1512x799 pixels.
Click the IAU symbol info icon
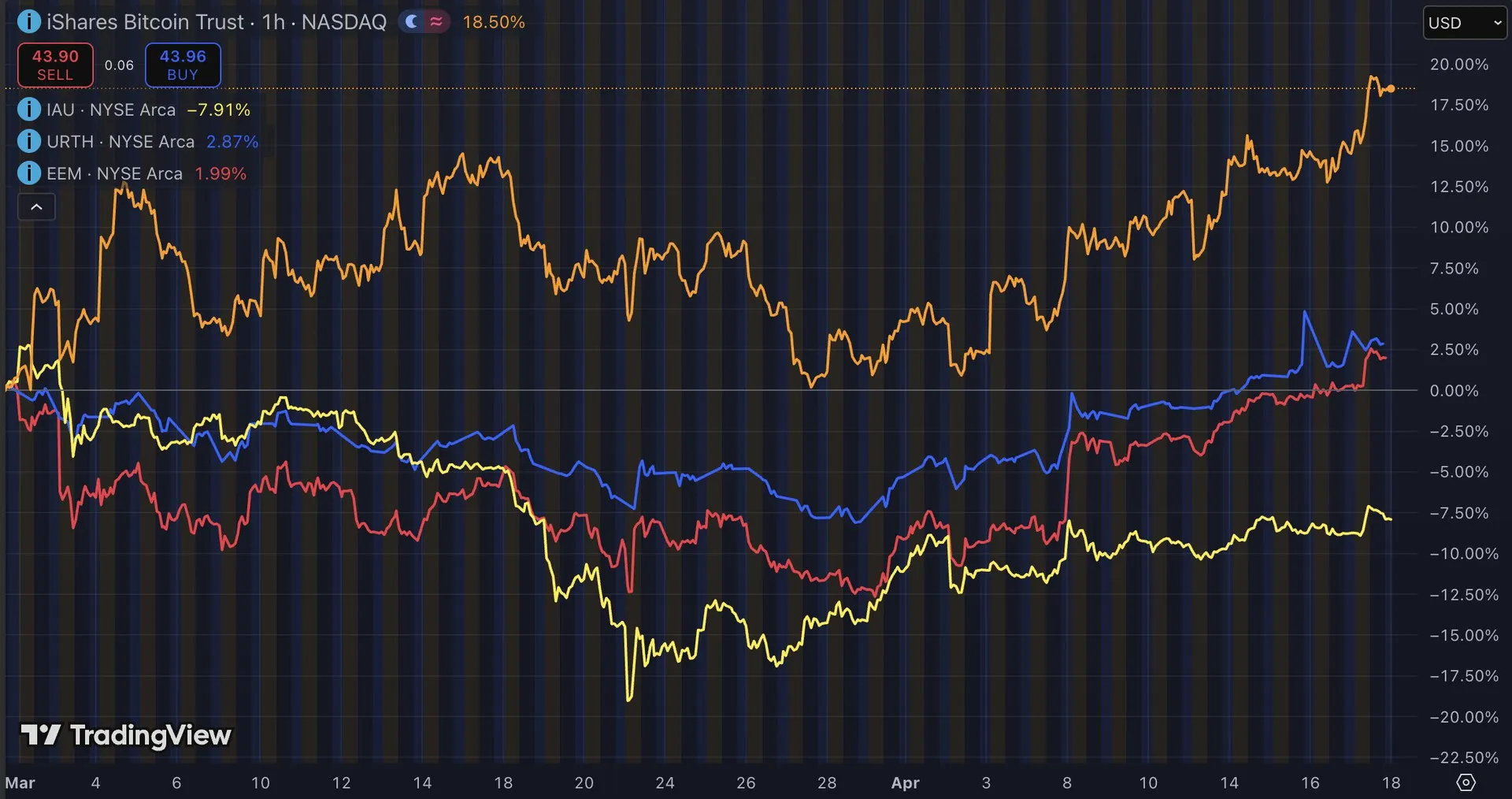(x=29, y=110)
